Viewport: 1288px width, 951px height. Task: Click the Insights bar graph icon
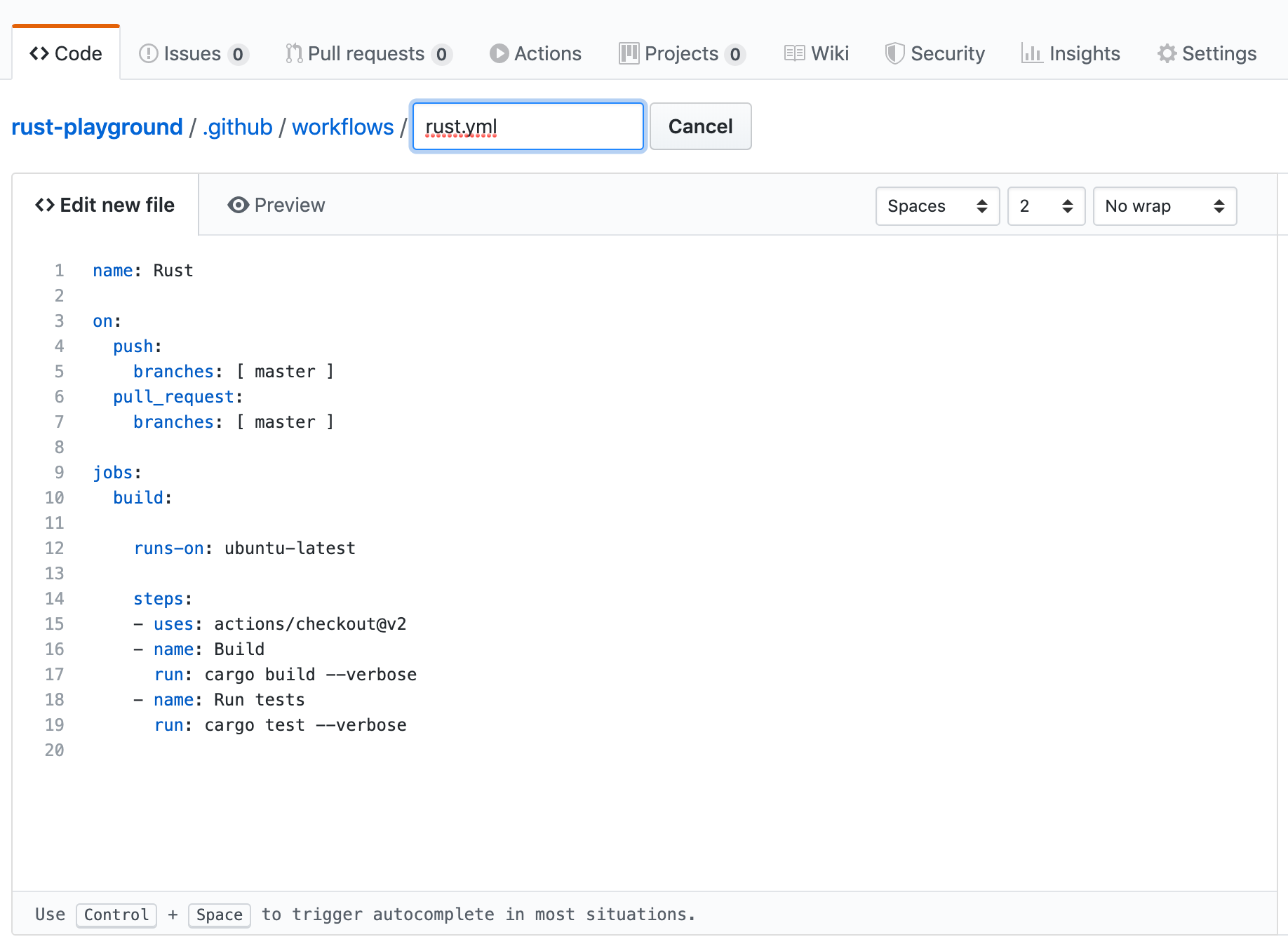1031,53
